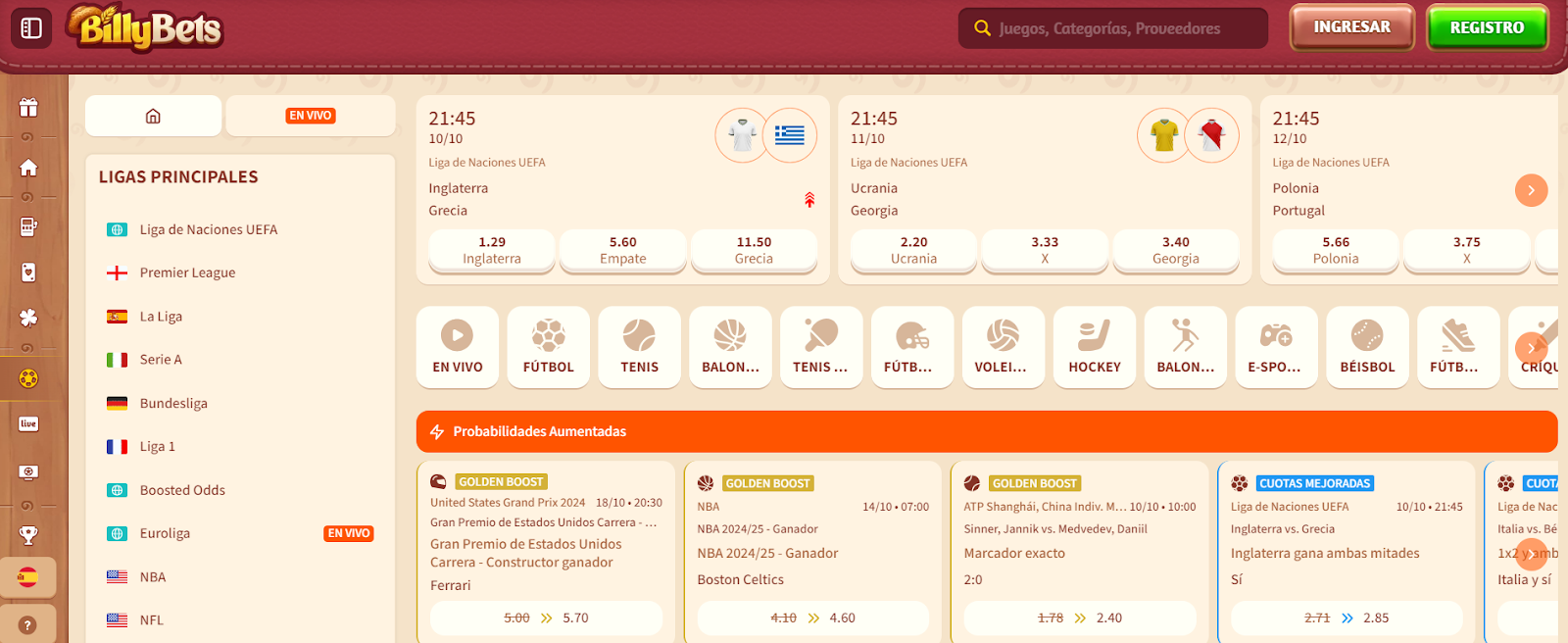Image resolution: width=1568 pixels, height=643 pixels.
Task: Toggle the sidebar menu panel icon
Action: coord(31,28)
